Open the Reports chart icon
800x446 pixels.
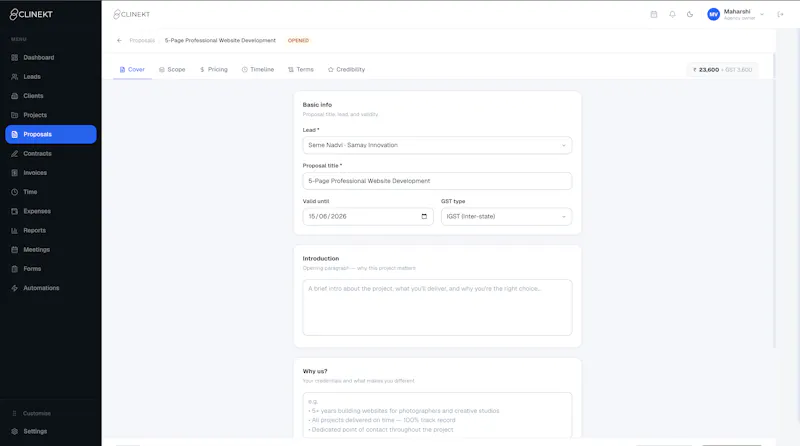click(14, 231)
